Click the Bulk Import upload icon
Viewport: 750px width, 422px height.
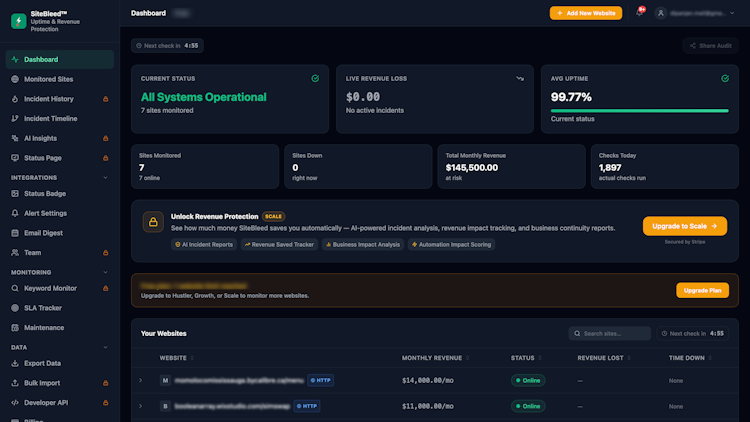tap(15, 383)
